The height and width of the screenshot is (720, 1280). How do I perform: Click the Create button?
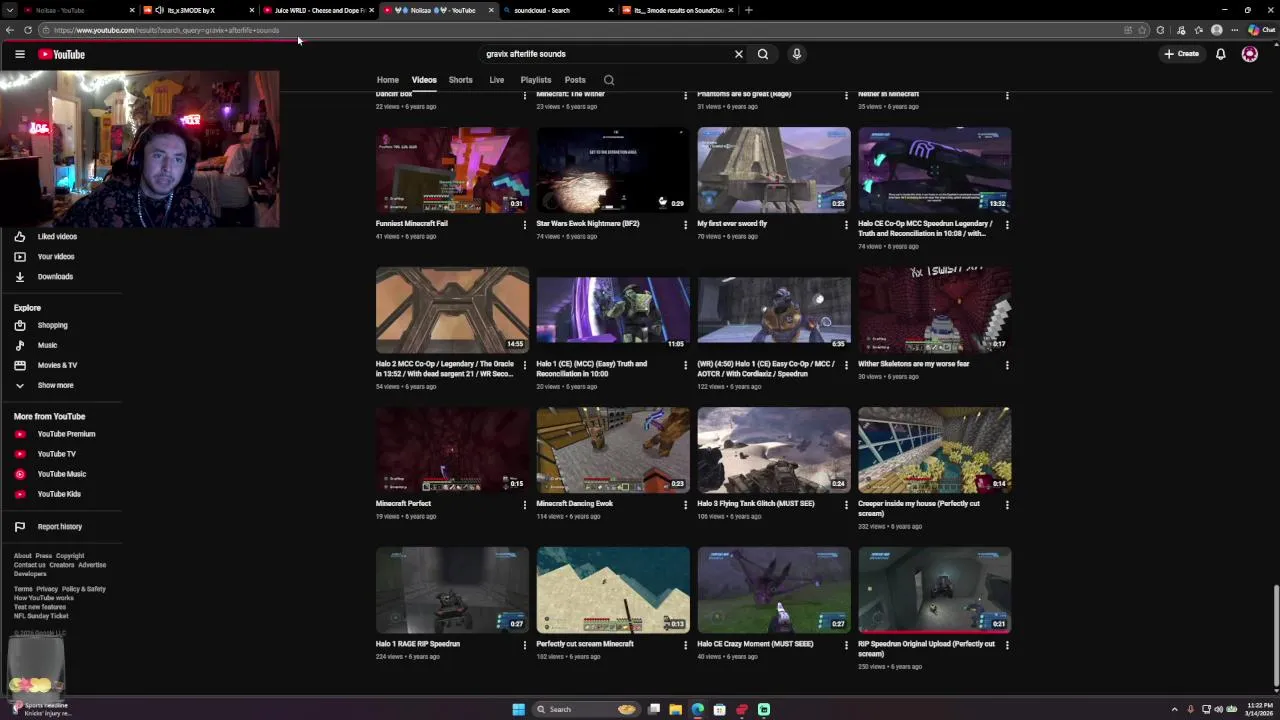pos(1181,54)
